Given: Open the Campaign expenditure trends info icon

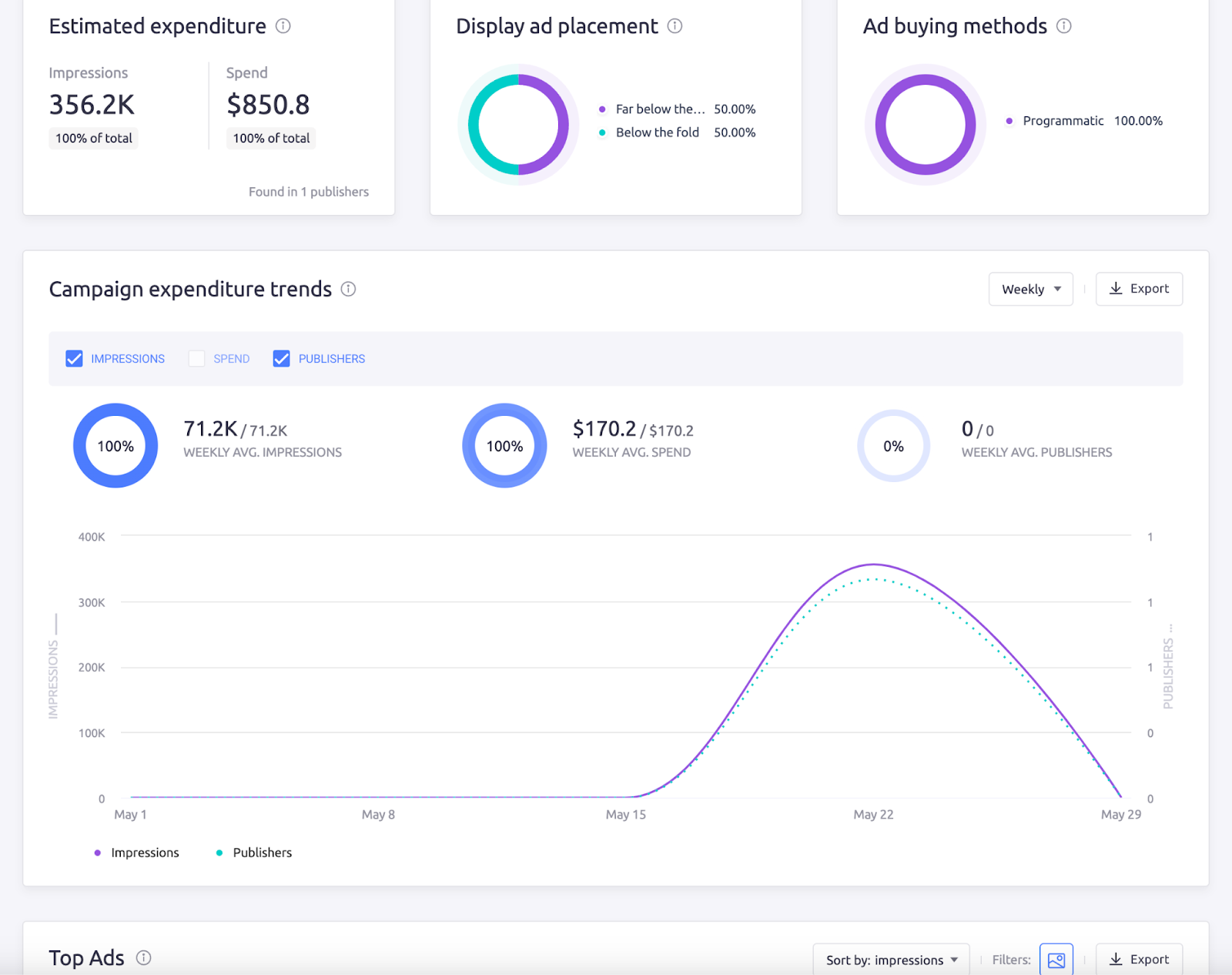Looking at the screenshot, I should click(x=348, y=289).
